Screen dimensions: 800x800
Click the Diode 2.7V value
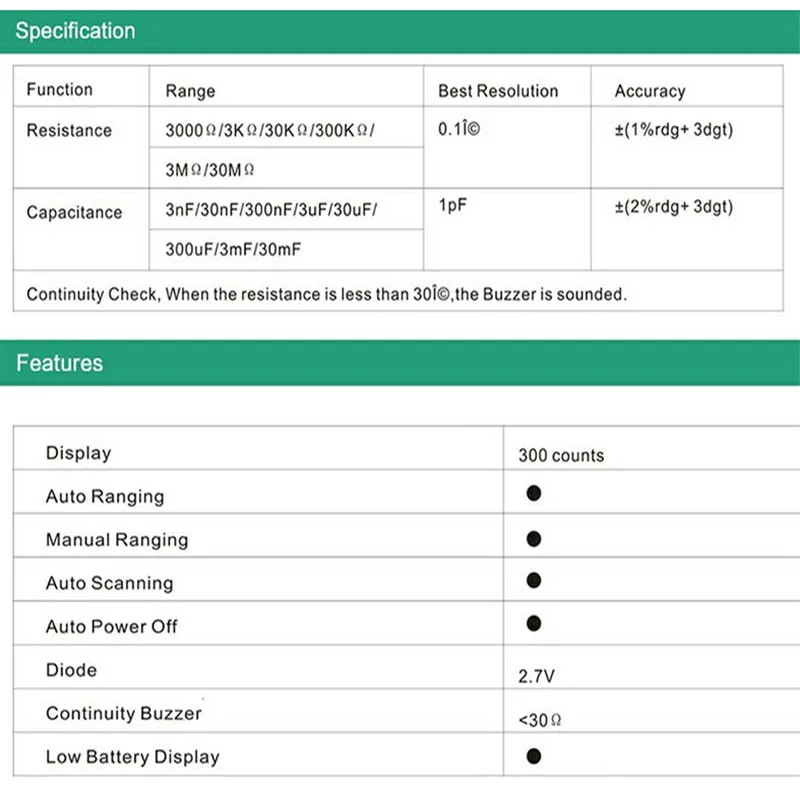coord(536,677)
